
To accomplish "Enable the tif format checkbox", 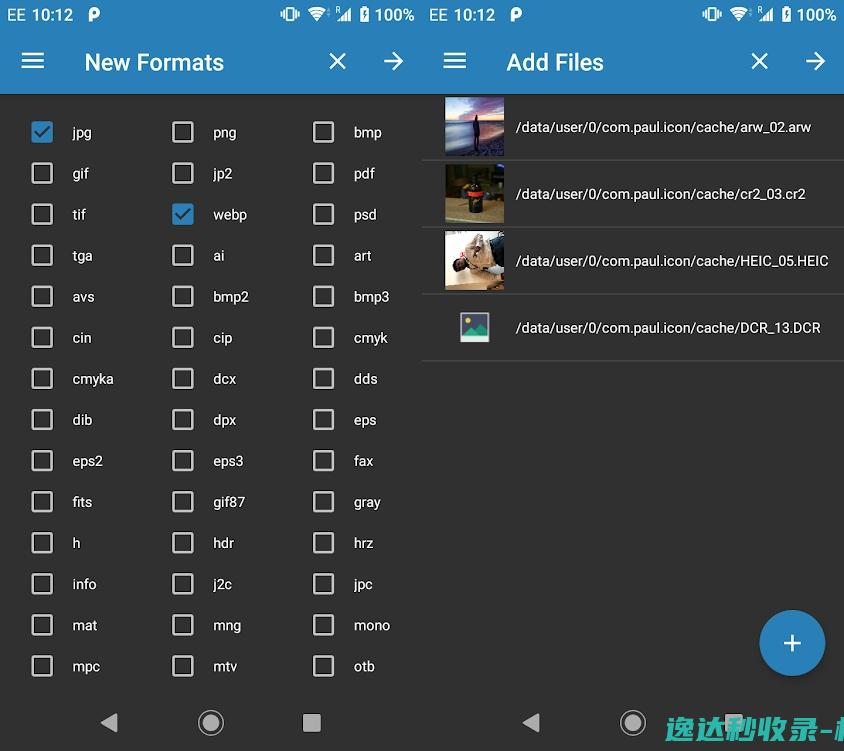I will [x=42, y=214].
